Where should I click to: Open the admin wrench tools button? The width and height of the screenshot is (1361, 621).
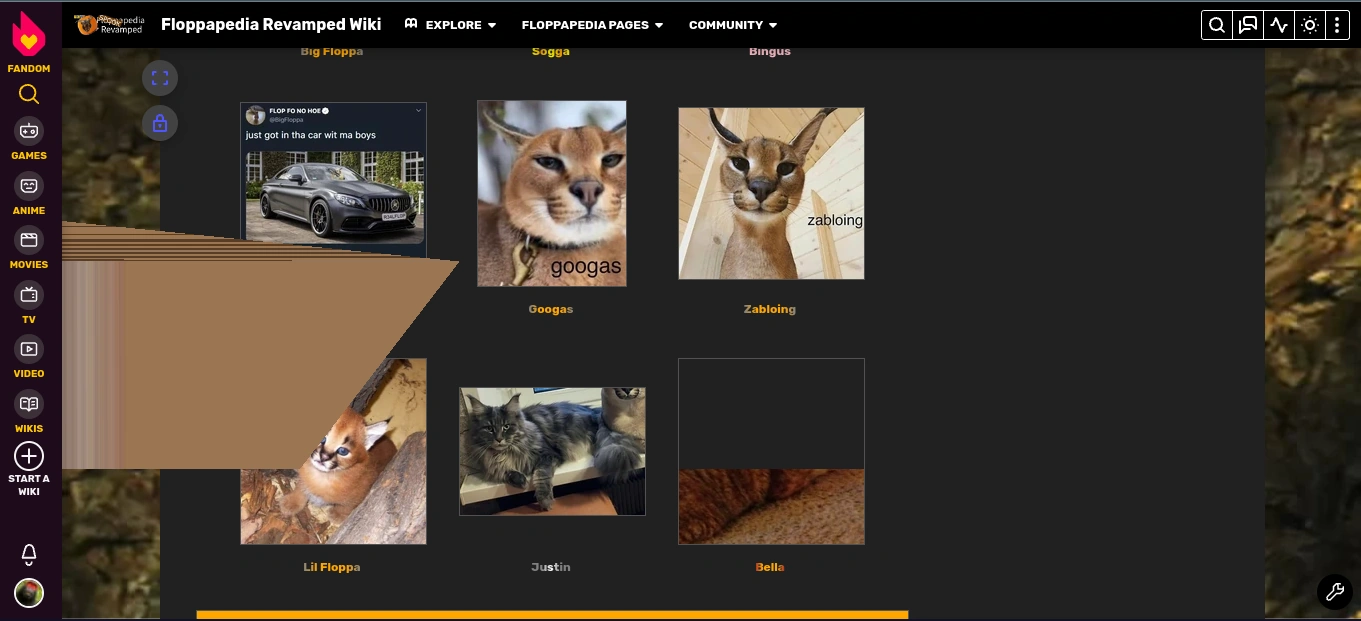tap(1334, 592)
